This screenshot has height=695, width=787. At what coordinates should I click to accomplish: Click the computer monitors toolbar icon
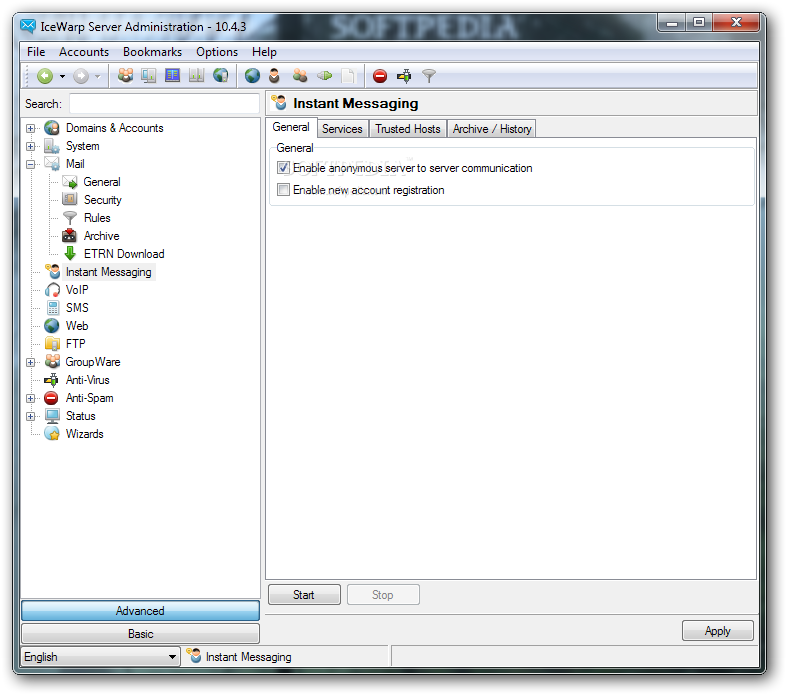pos(149,76)
